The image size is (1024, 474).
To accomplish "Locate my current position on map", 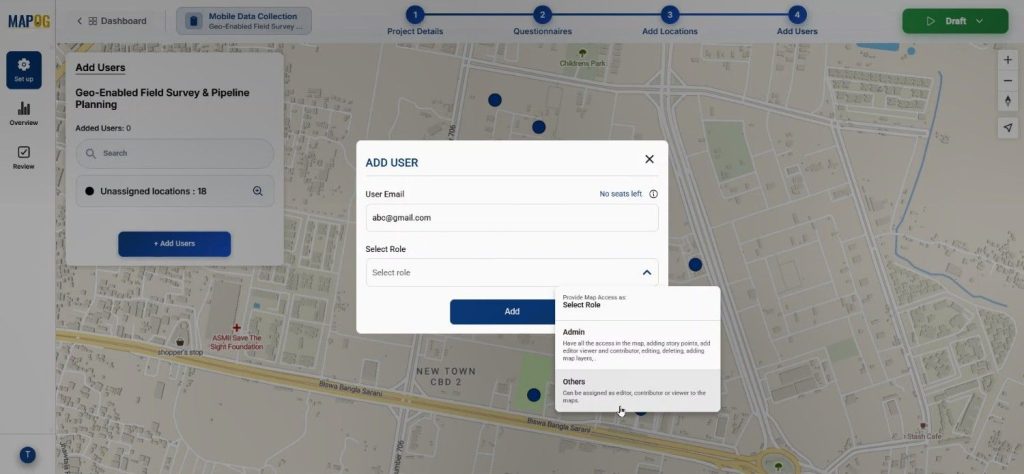I will [x=1007, y=127].
